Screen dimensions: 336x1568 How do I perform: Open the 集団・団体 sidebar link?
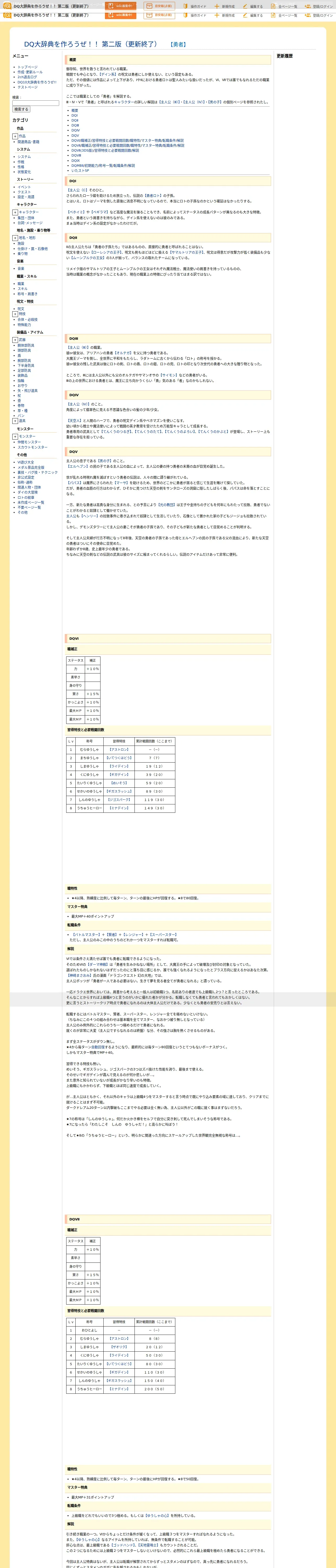tap(26, 218)
